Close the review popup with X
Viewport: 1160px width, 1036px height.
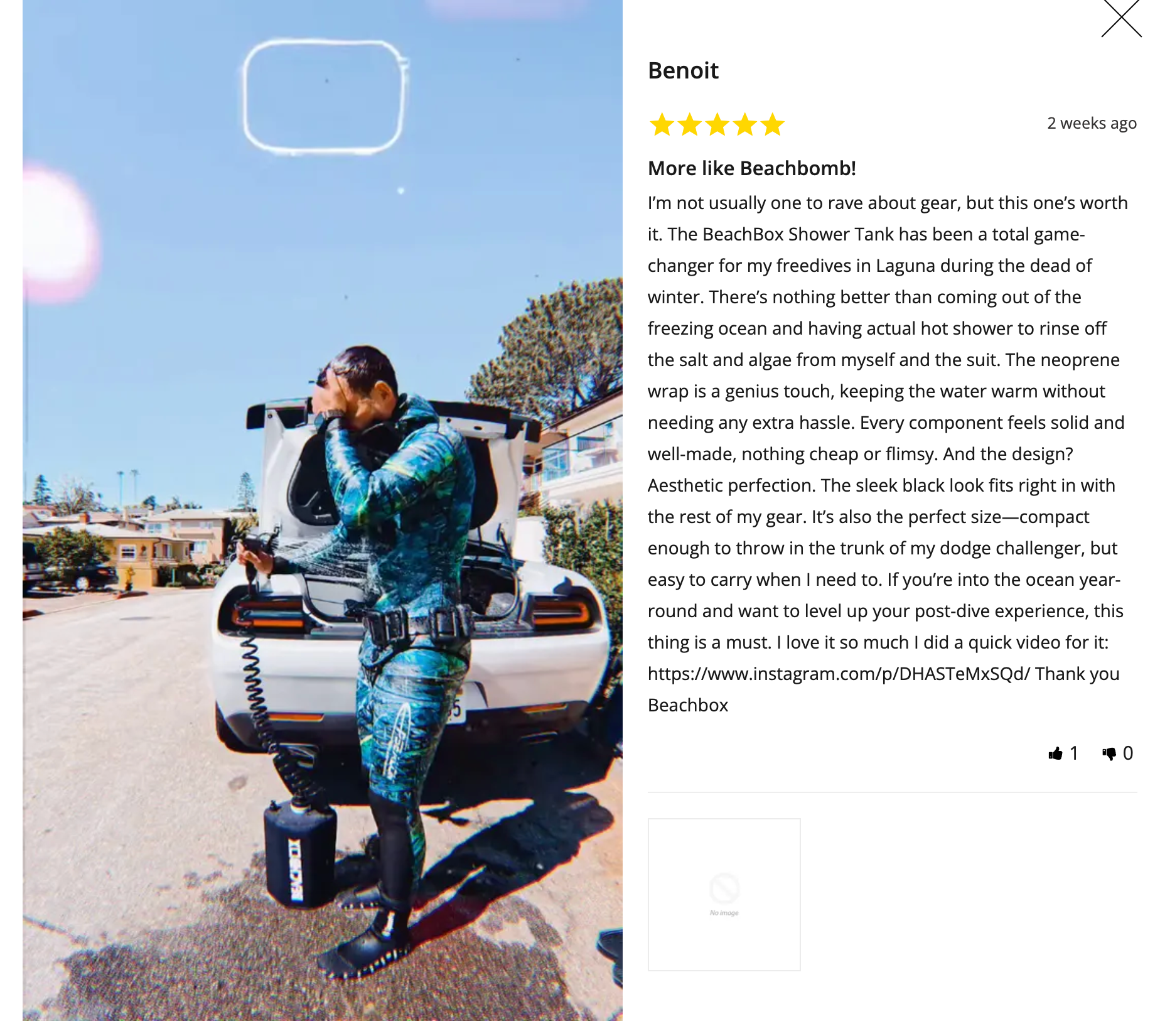(x=1121, y=18)
